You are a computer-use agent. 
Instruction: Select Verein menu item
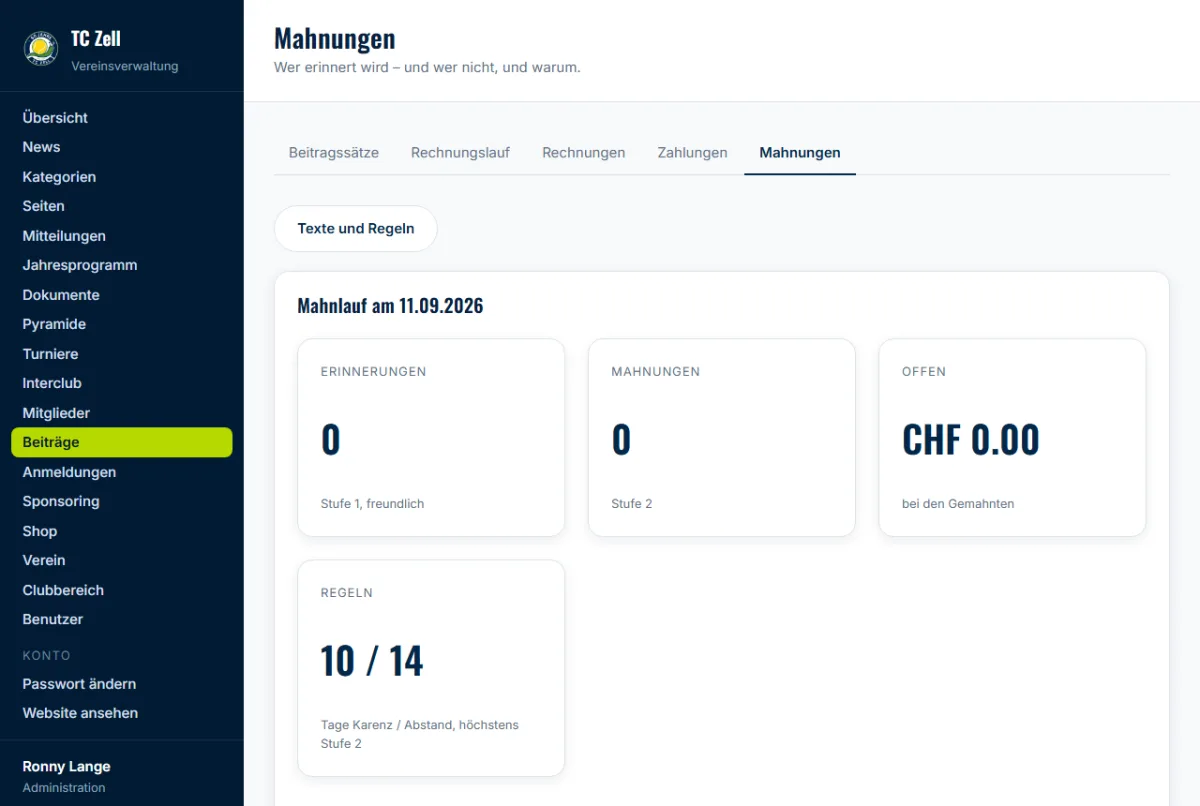click(x=121, y=560)
